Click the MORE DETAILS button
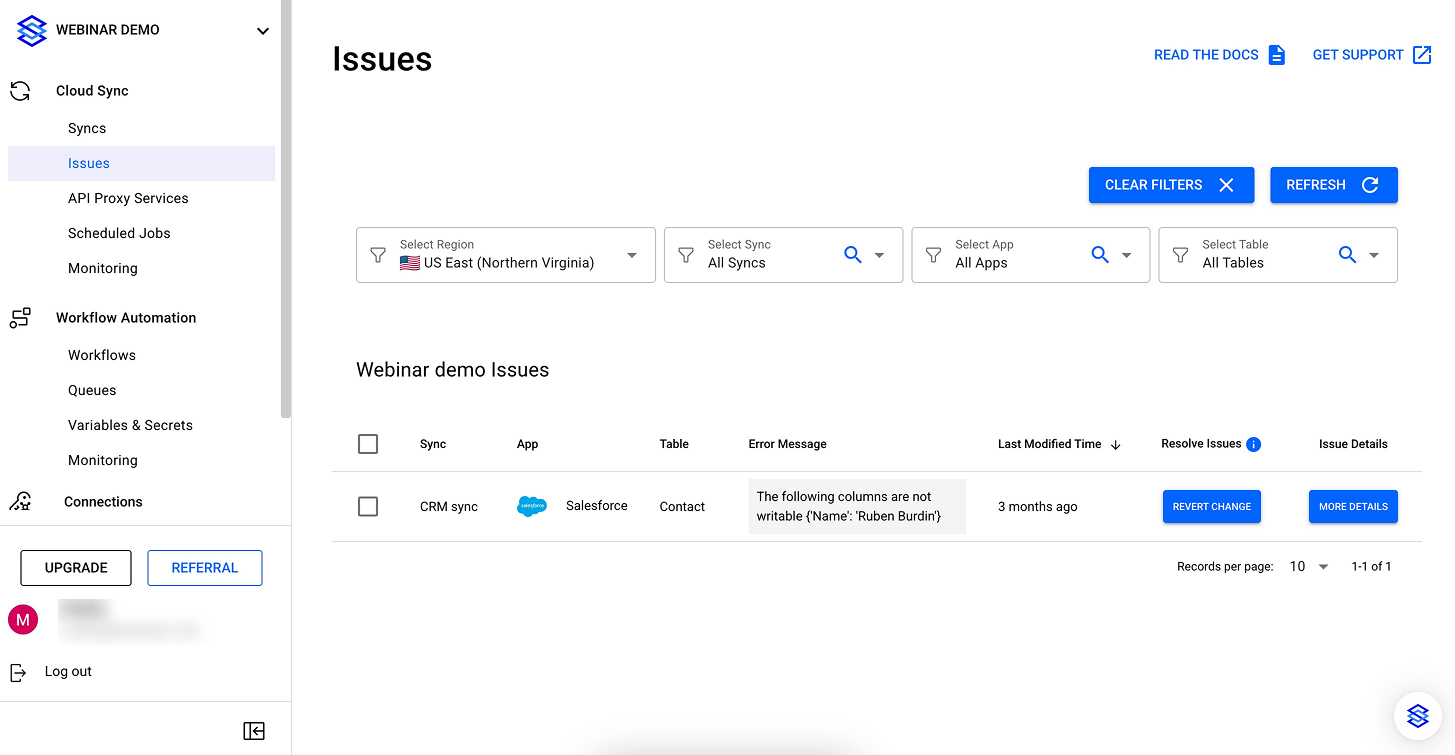Image resolution: width=1455 pixels, height=755 pixels. 1352,507
